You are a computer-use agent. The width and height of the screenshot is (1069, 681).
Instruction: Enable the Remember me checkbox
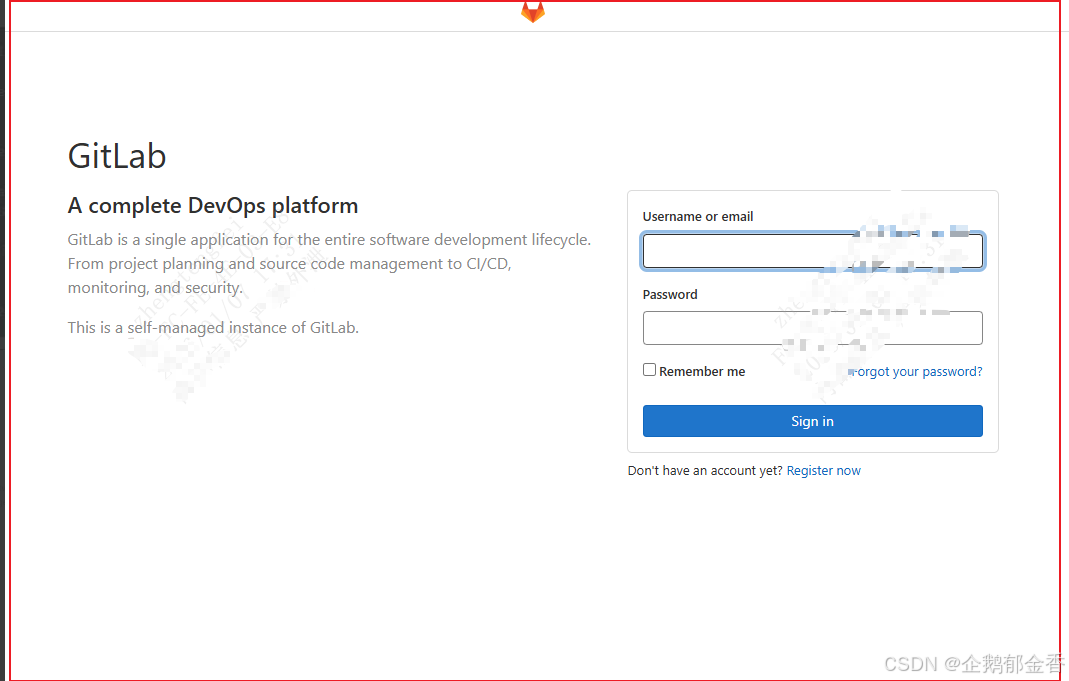[649, 369]
